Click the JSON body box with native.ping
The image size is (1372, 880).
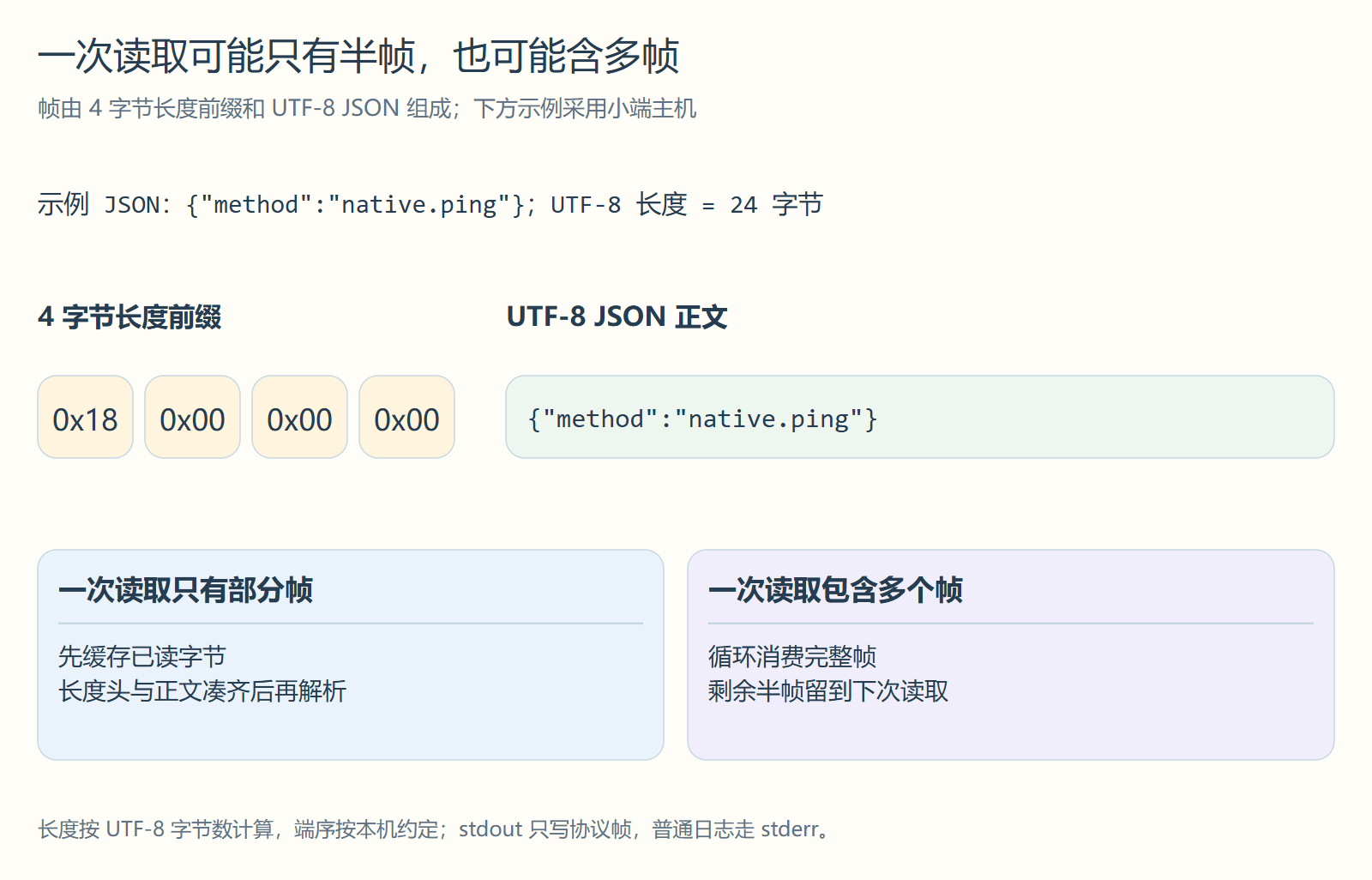pos(919,417)
